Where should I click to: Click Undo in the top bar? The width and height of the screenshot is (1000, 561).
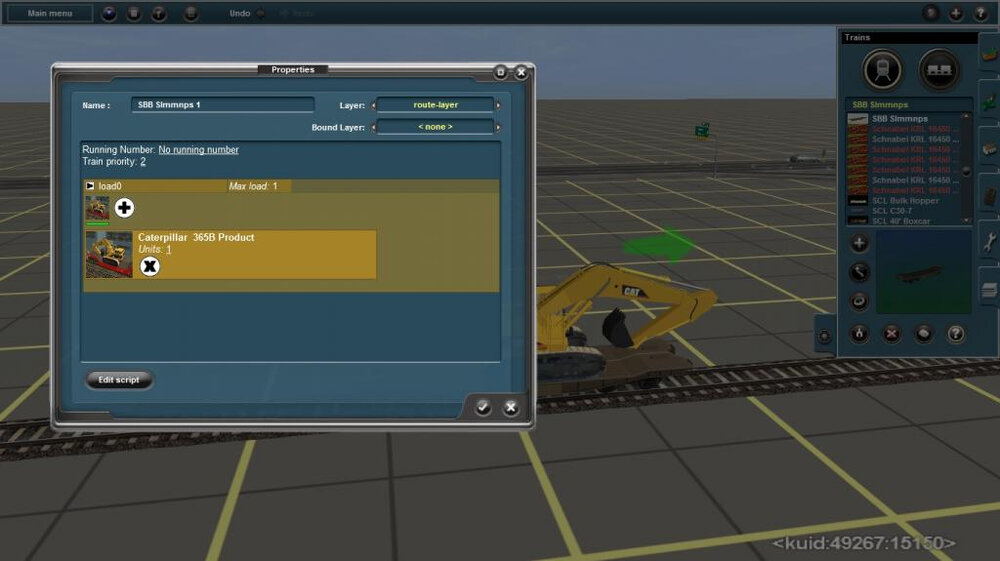tap(240, 13)
